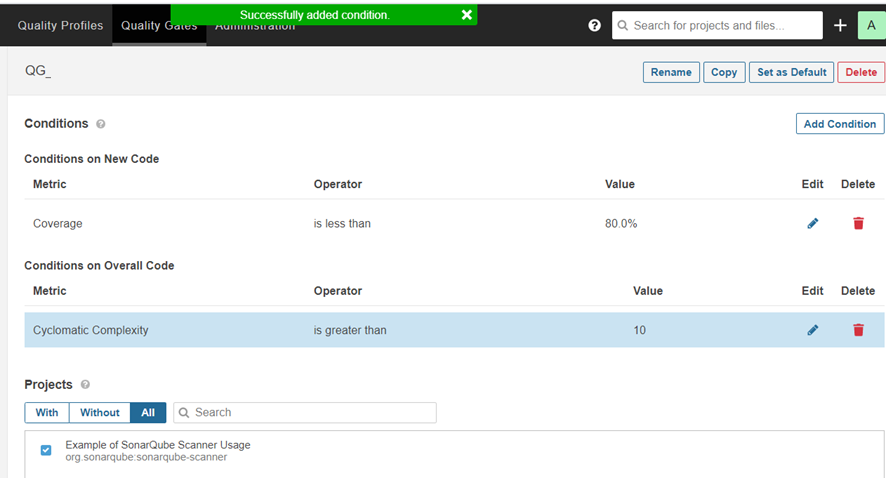Image resolution: width=886 pixels, height=478 pixels.
Task: Delete the Cyclomatic Complexity condition
Action: pyautogui.click(x=858, y=330)
